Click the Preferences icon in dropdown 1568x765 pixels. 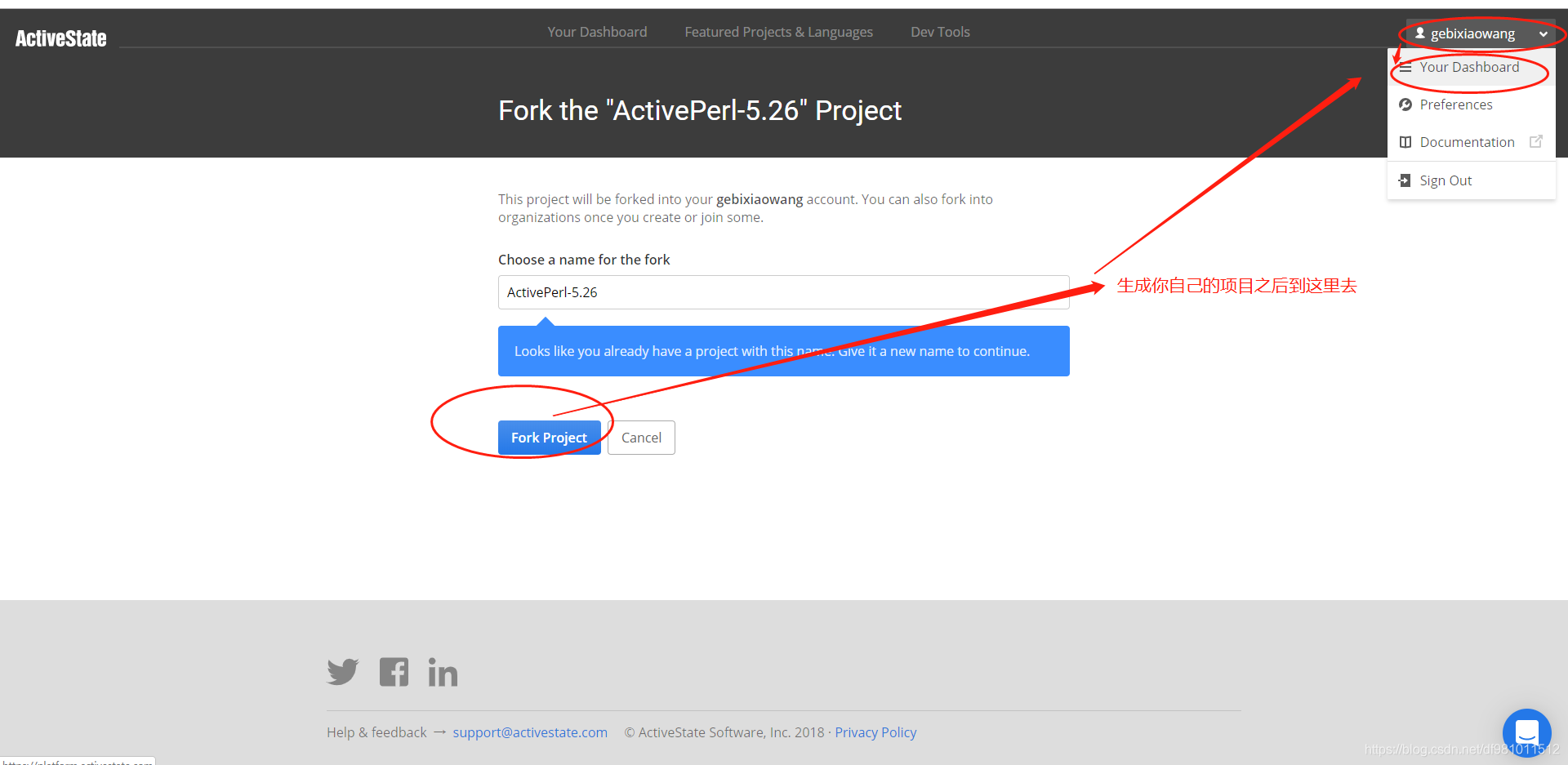click(x=1405, y=105)
